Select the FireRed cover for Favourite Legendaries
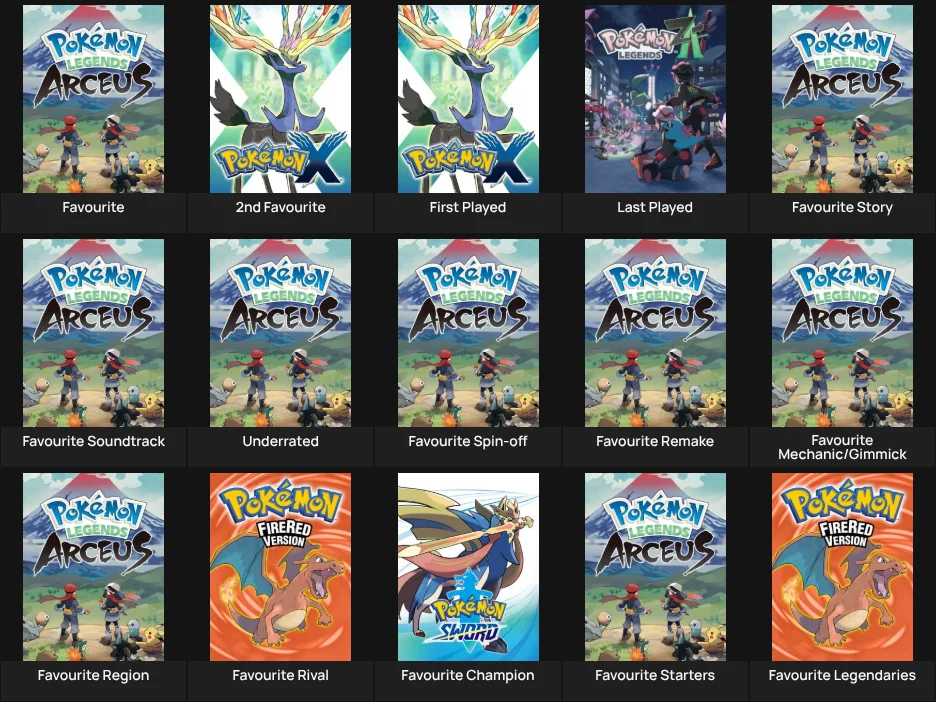This screenshot has height=702, width=936. coord(842,567)
